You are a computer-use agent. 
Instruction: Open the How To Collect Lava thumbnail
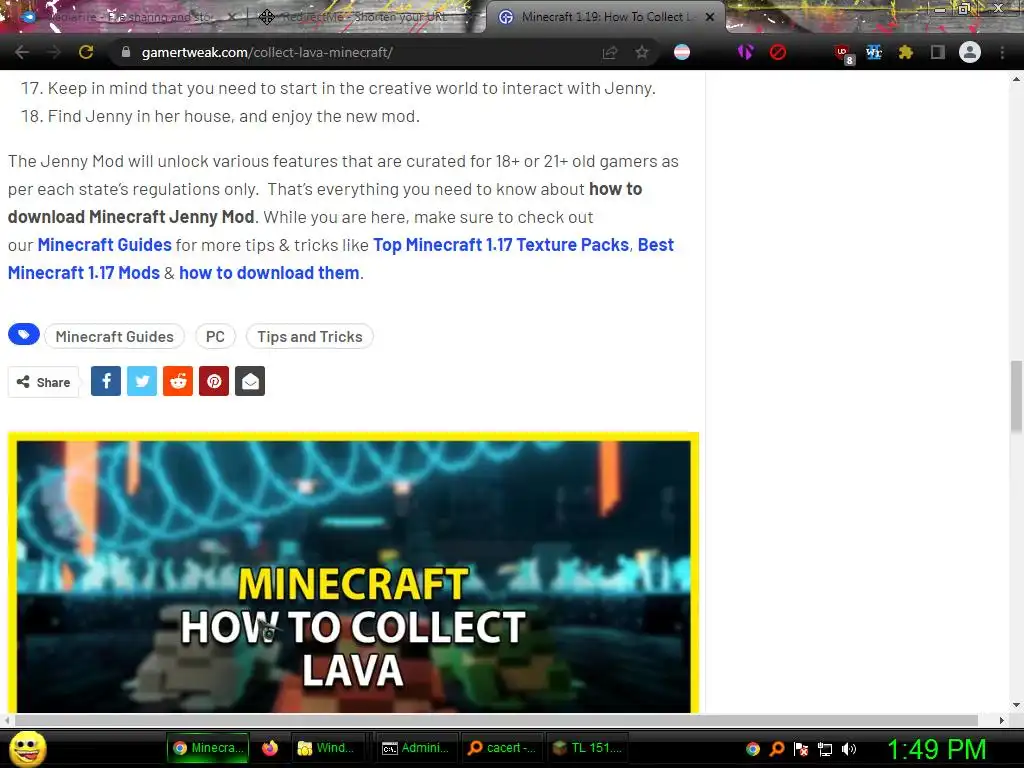(353, 573)
